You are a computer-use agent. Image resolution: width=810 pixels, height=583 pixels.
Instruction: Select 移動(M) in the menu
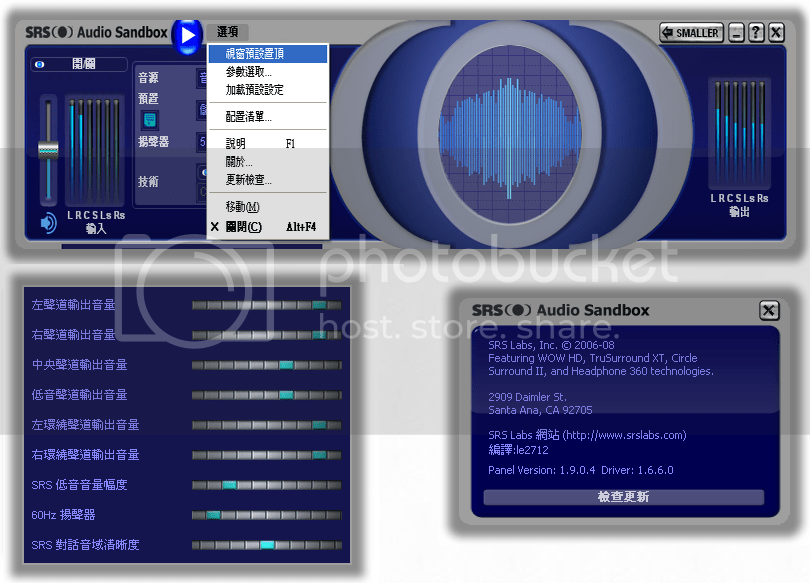pyautogui.click(x=268, y=207)
